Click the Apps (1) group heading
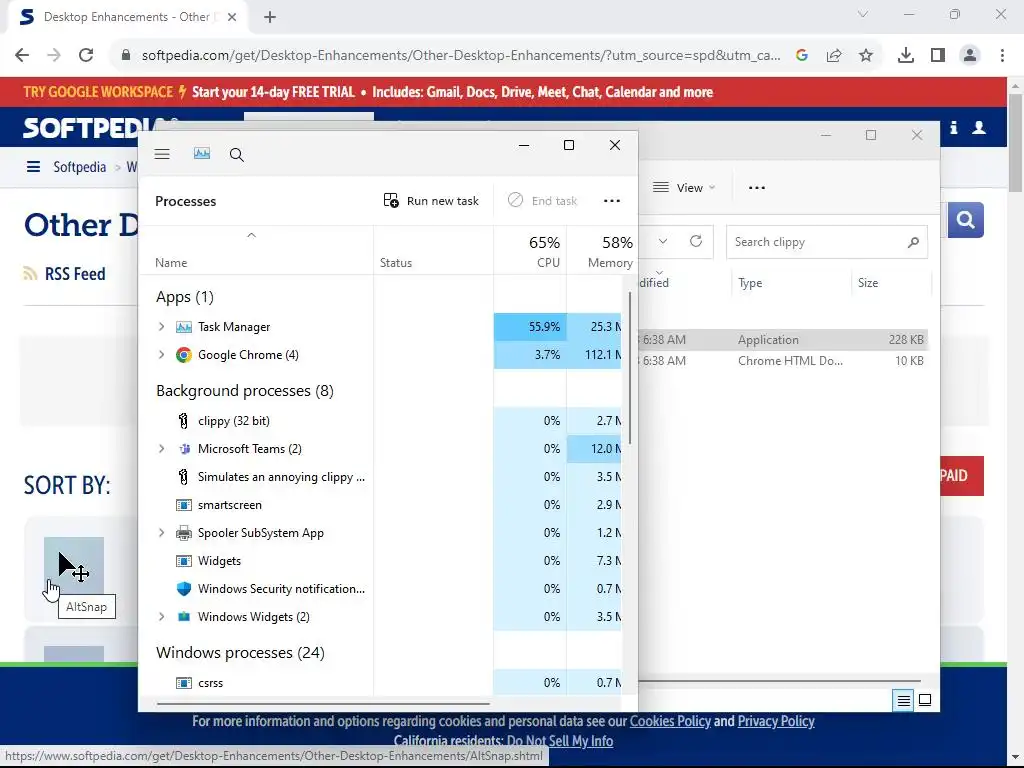 [x=185, y=297]
